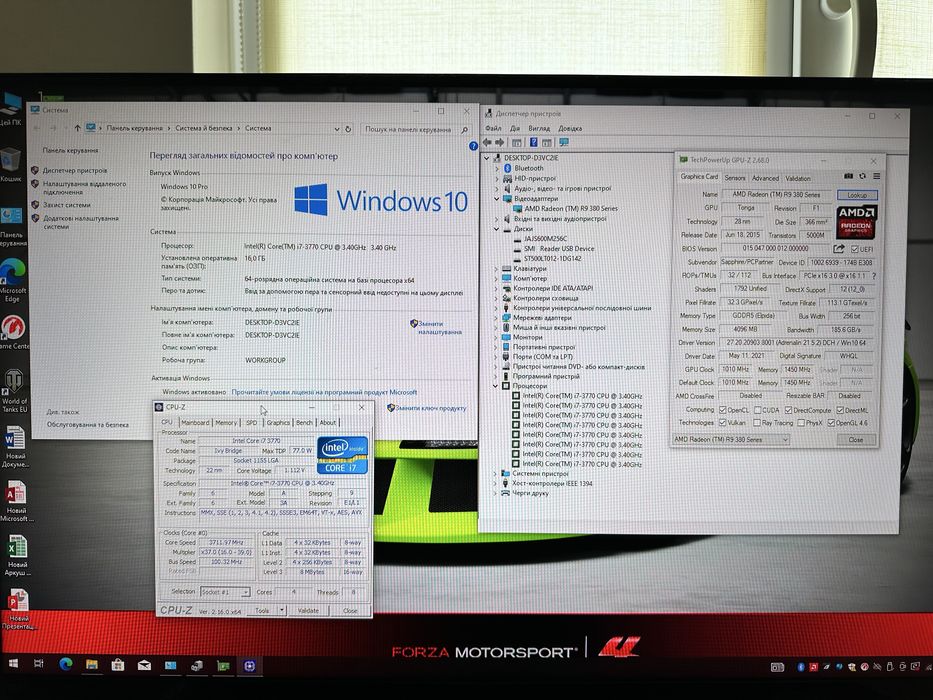The image size is (933, 700).
Task: Launch Edge from the taskbar
Action: pos(65,664)
